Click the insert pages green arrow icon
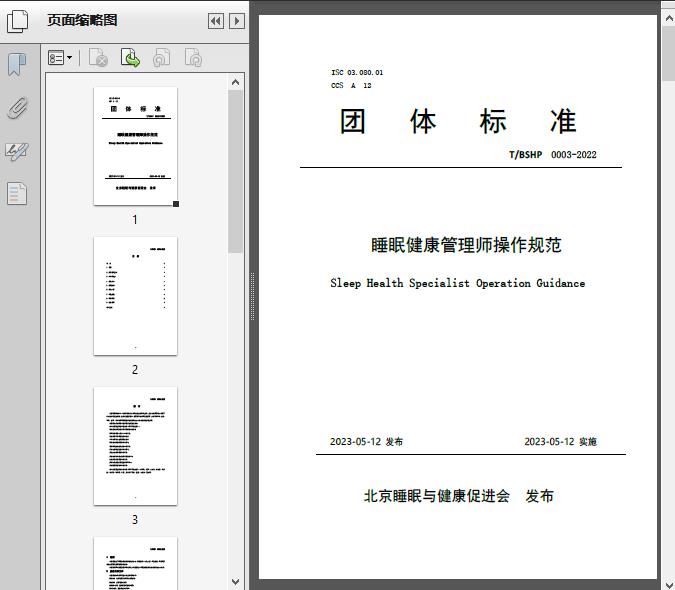675x590 pixels. tap(130, 58)
